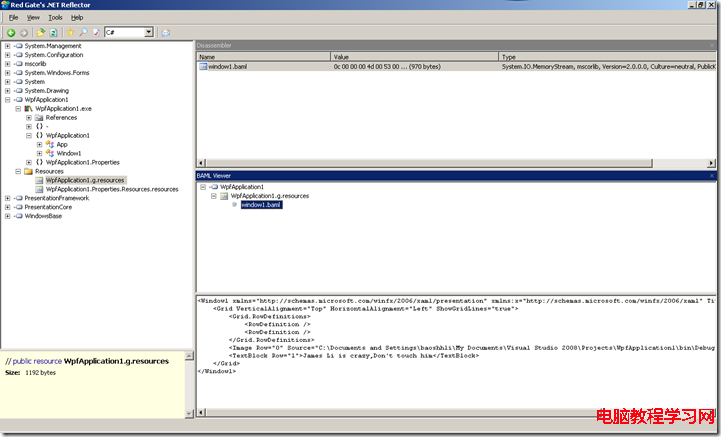Click the Refresh toolbar icon

tap(53, 33)
